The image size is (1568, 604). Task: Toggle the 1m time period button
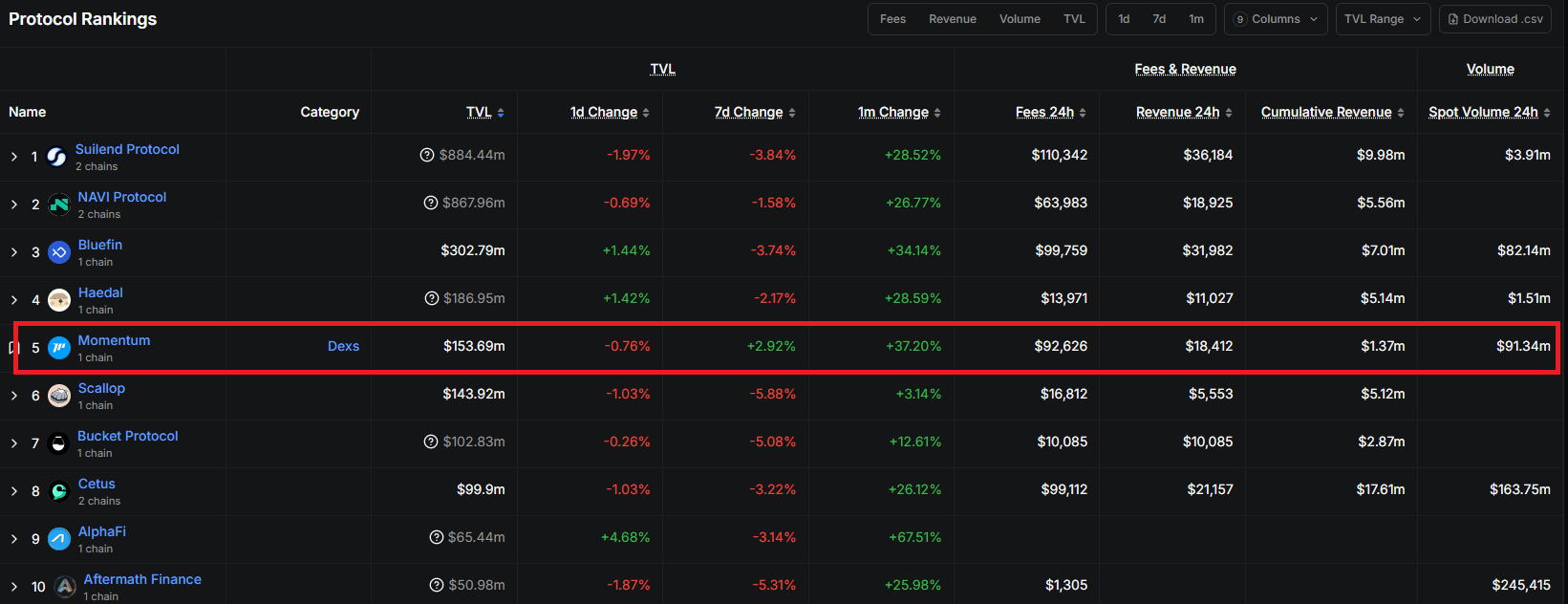click(1196, 19)
